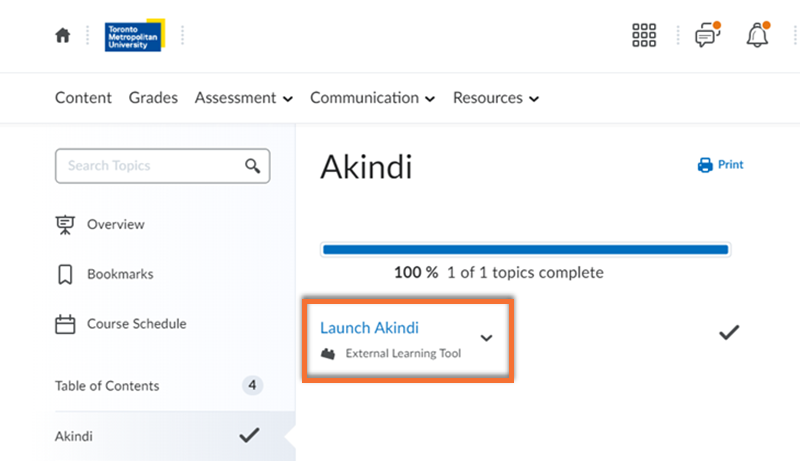
Task: Open the course selector grid icon
Action: [x=645, y=36]
